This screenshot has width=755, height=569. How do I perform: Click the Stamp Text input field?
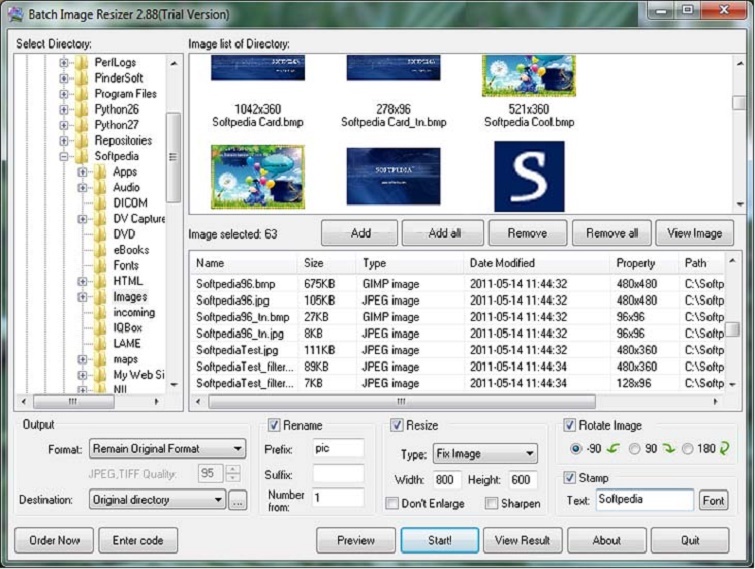pyautogui.click(x=644, y=500)
